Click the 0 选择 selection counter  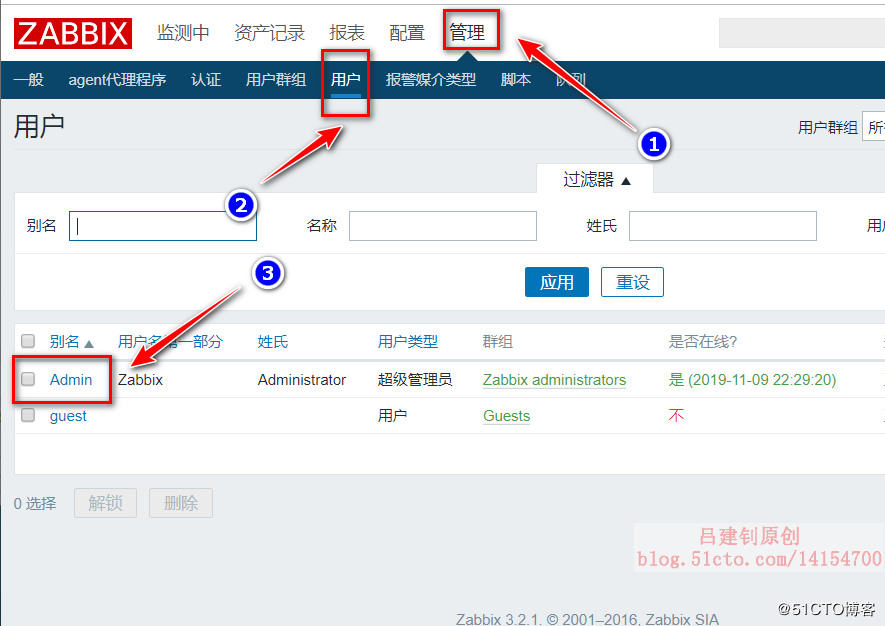point(35,504)
